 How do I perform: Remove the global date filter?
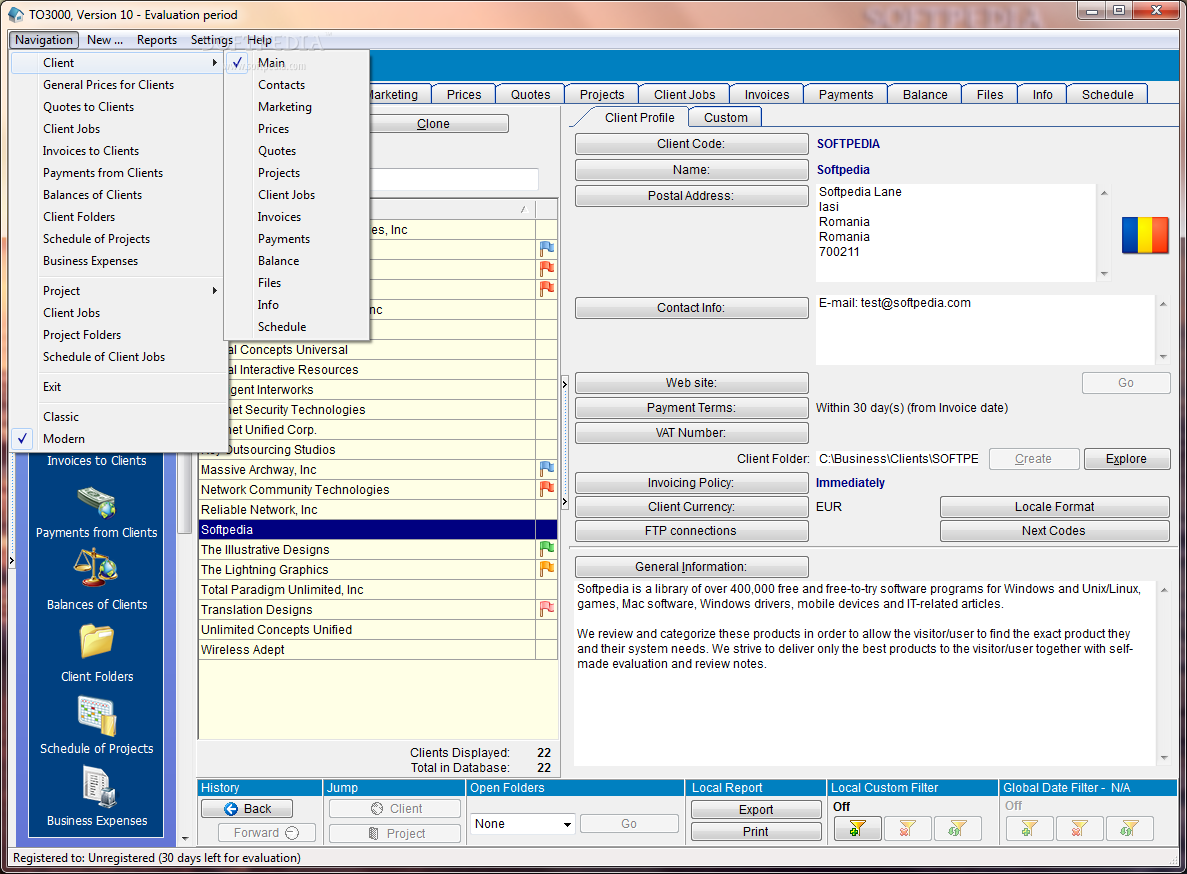tap(1080, 829)
